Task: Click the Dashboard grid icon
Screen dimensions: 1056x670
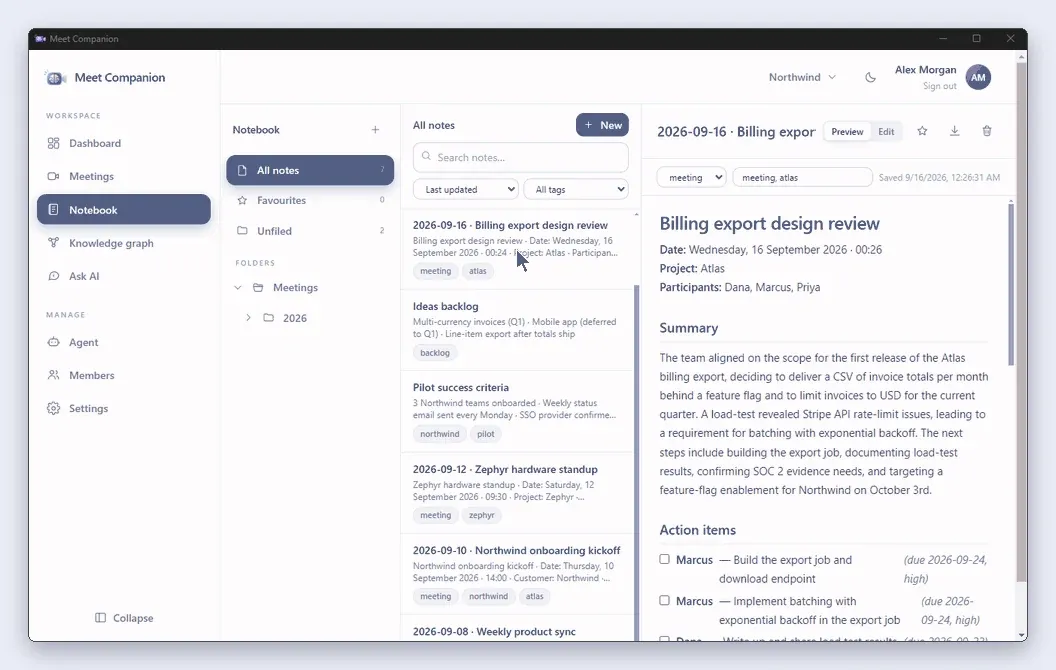Action: (x=54, y=143)
